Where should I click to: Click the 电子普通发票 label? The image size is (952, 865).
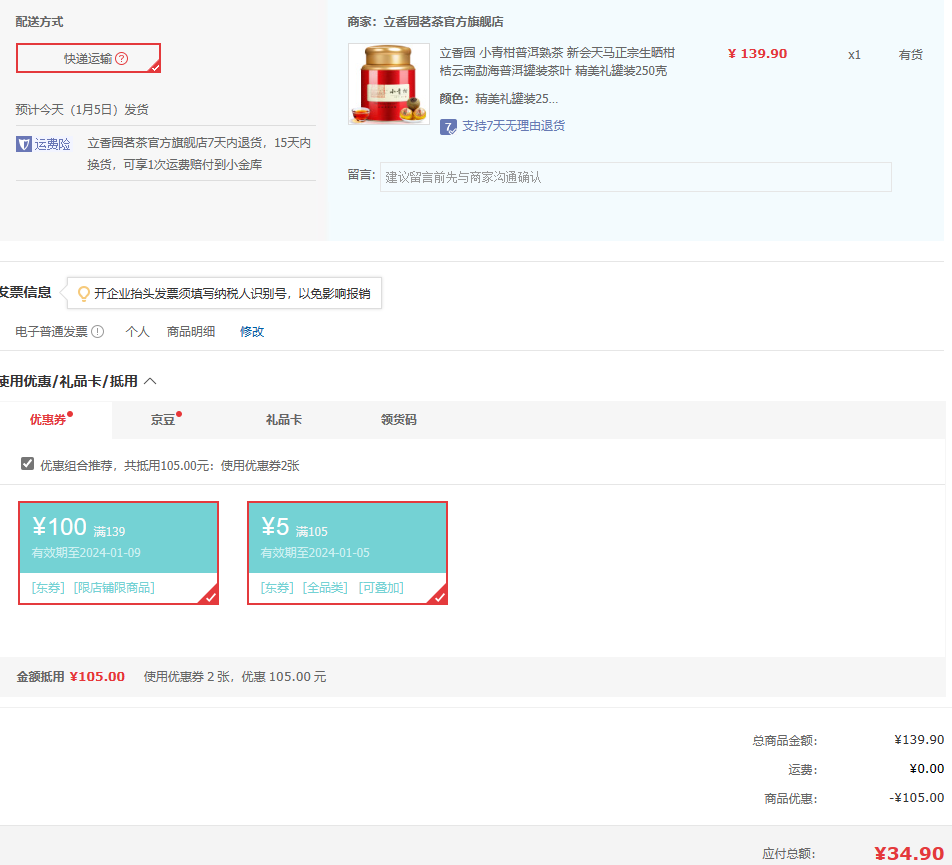pos(52,331)
